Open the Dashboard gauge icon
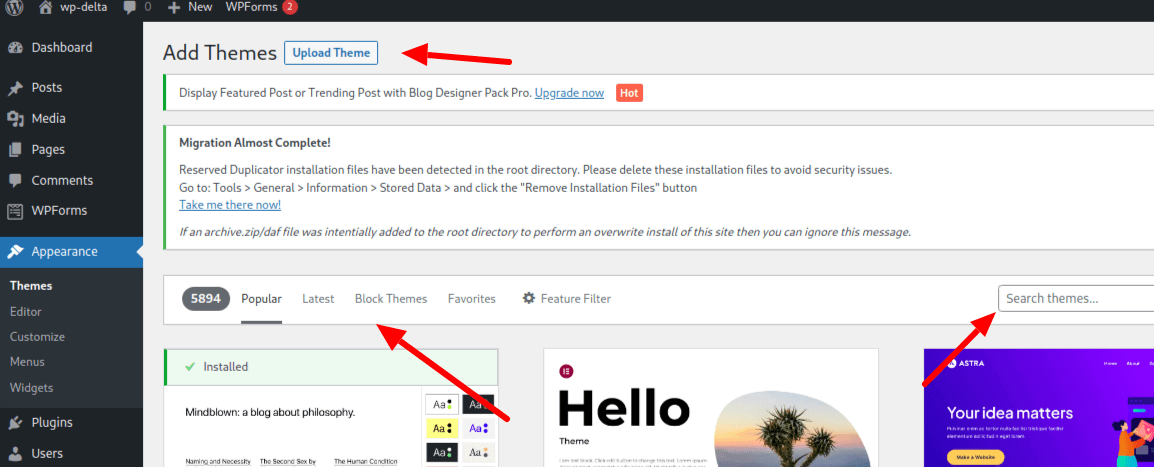This screenshot has height=467, width=1154. pyautogui.click(x=15, y=48)
